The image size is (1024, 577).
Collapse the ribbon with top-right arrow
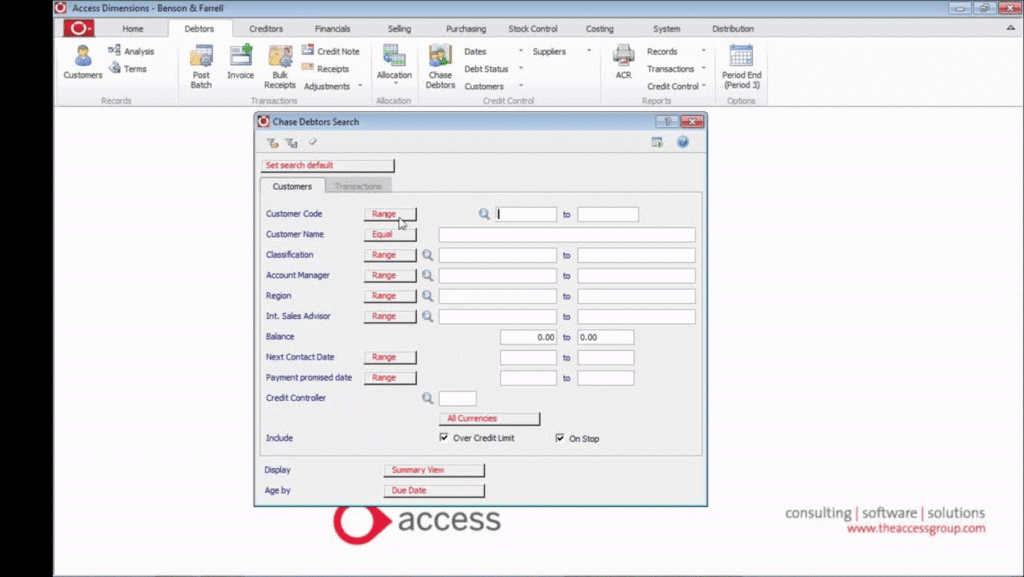coord(1010,28)
